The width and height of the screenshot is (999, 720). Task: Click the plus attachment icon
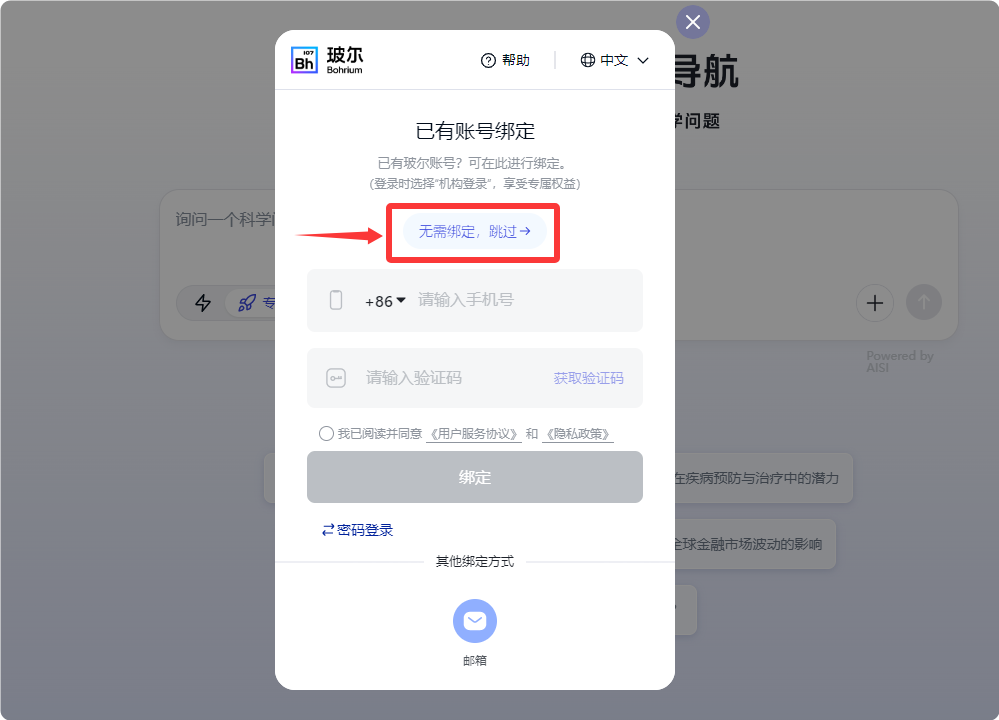[x=875, y=303]
